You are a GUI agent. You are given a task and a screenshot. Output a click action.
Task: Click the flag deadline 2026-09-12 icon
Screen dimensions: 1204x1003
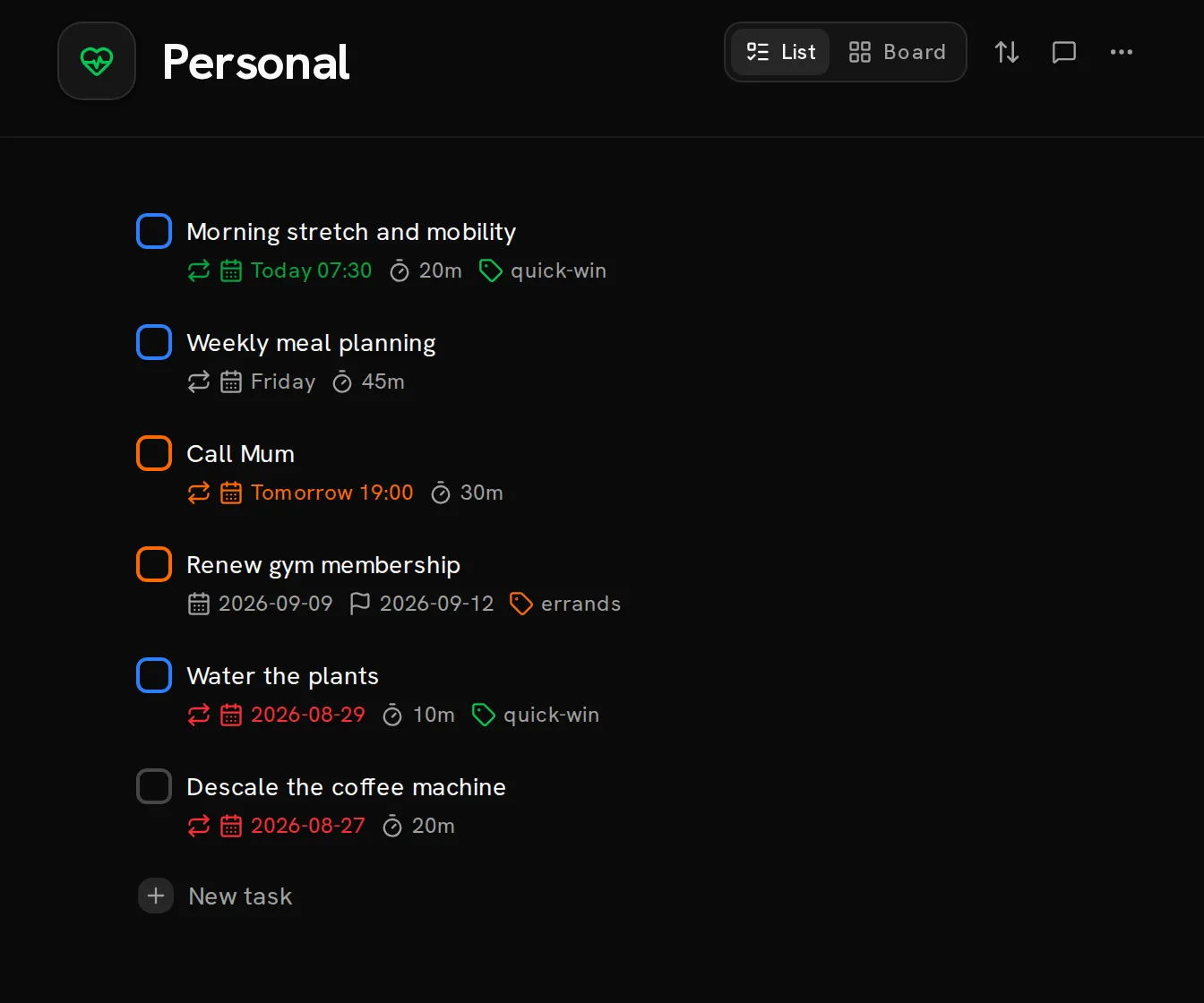(x=360, y=604)
